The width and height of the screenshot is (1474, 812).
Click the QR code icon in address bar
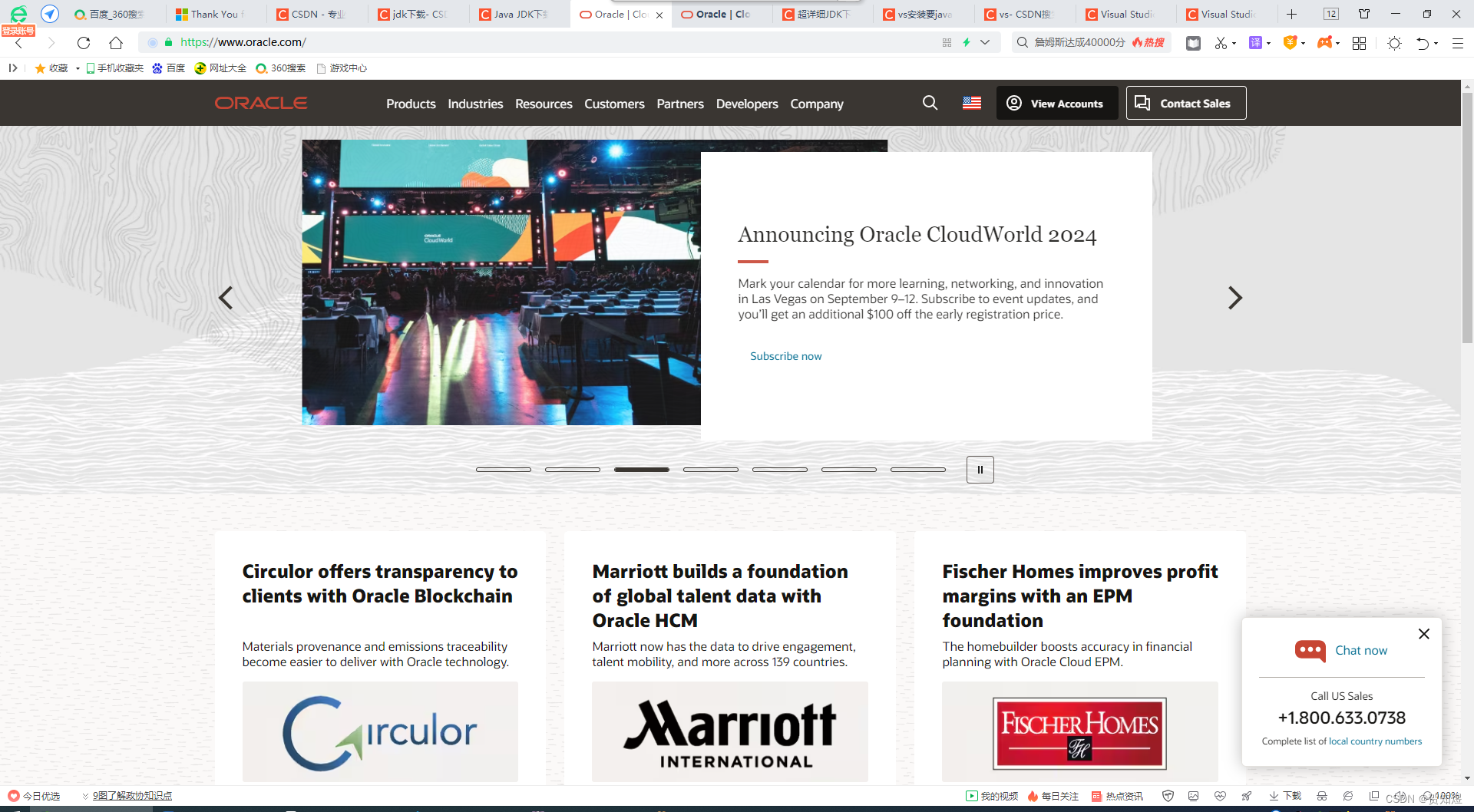pos(947,43)
